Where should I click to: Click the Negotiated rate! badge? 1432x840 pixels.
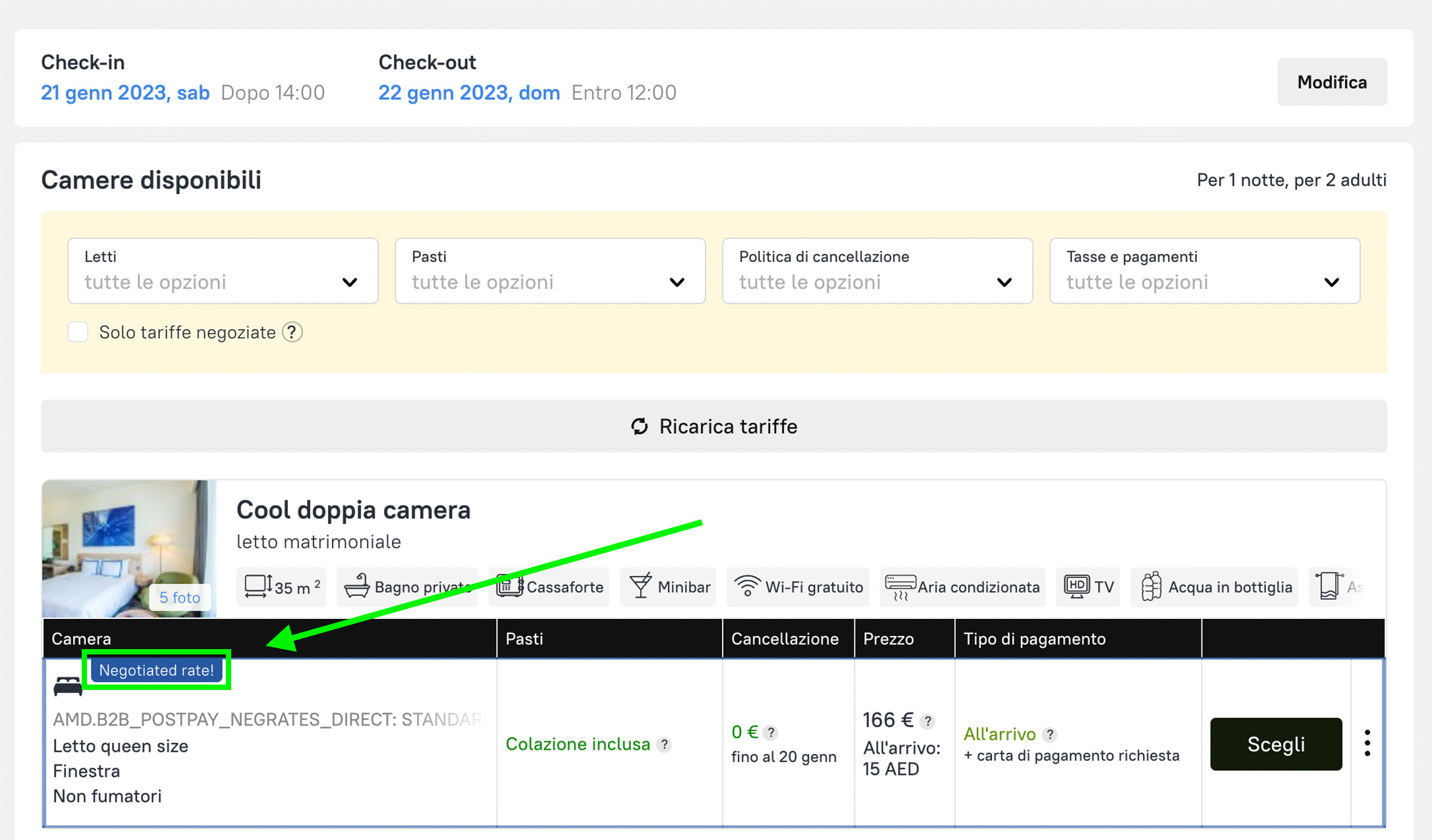point(157,670)
